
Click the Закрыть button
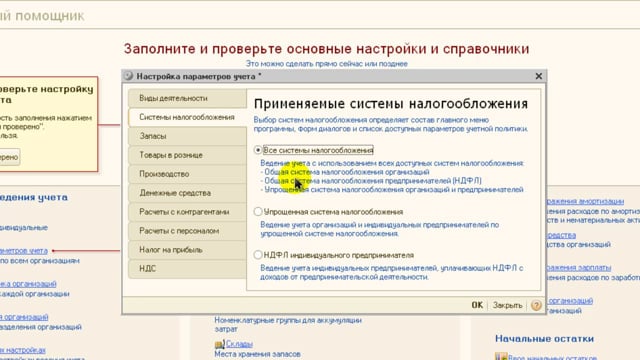coord(507,305)
